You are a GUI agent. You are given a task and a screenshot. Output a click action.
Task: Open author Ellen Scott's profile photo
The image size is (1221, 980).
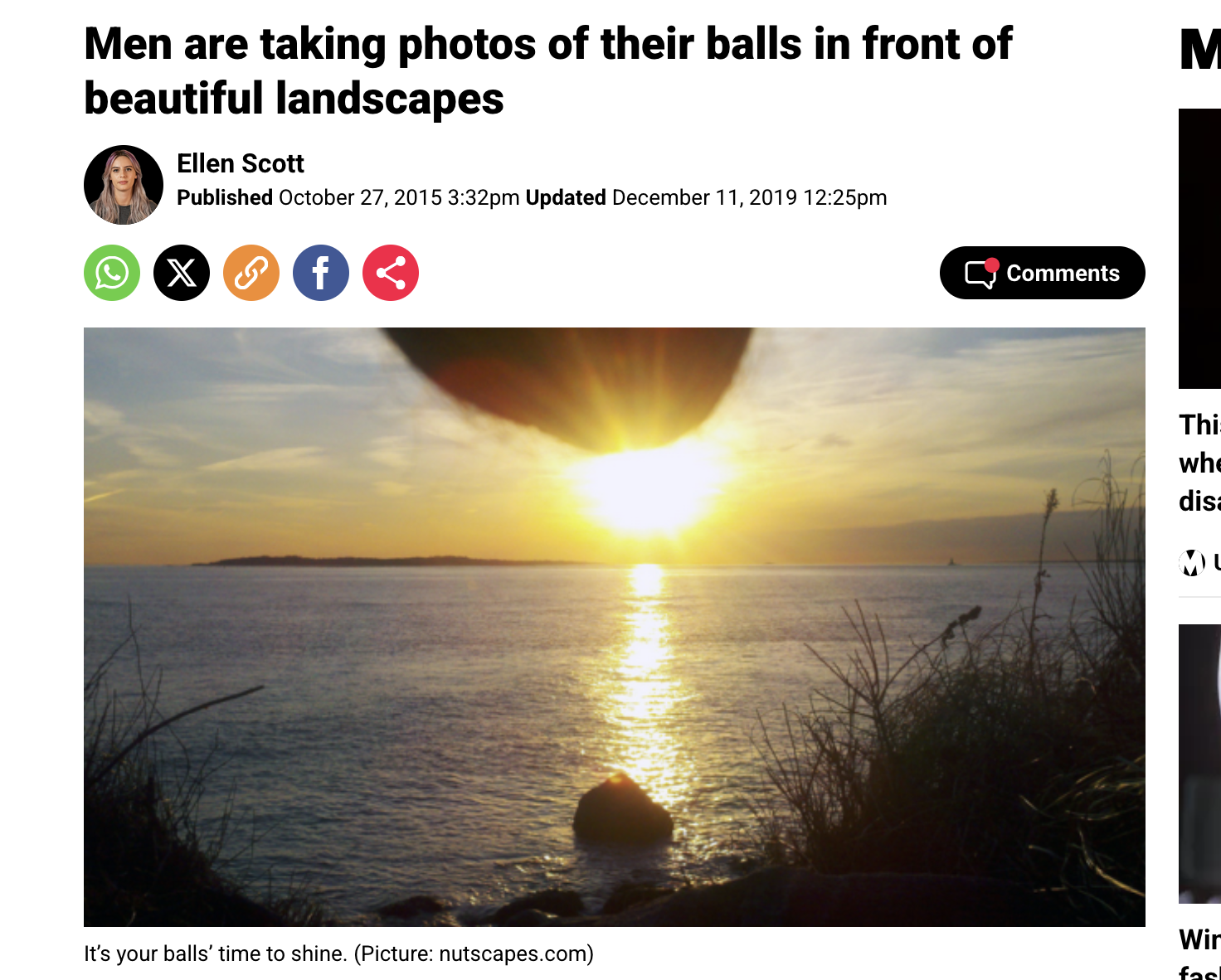click(x=124, y=185)
